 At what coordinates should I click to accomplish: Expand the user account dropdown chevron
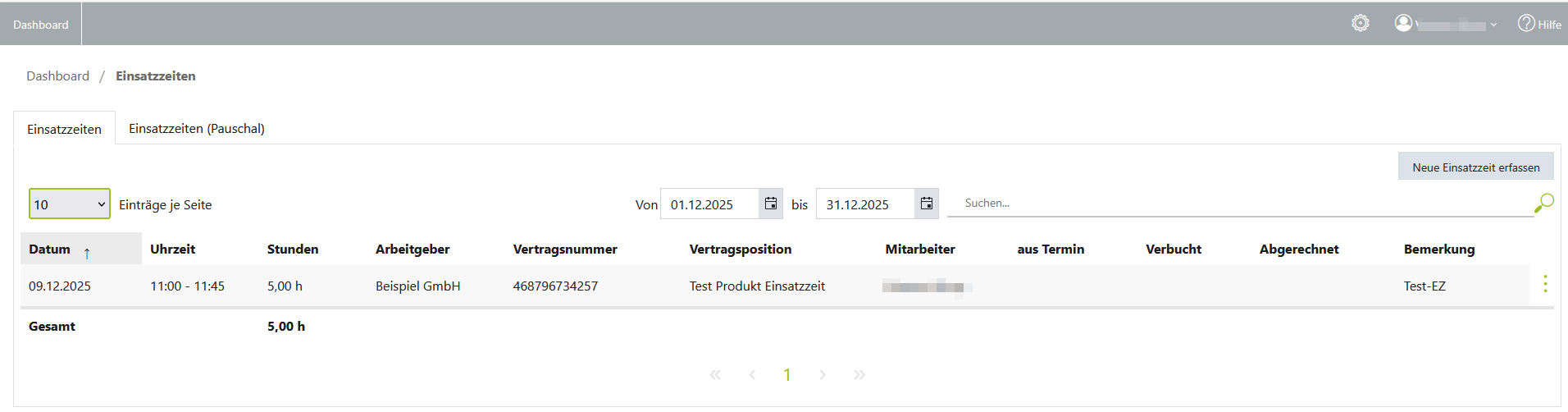click(x=1493, y=25)
